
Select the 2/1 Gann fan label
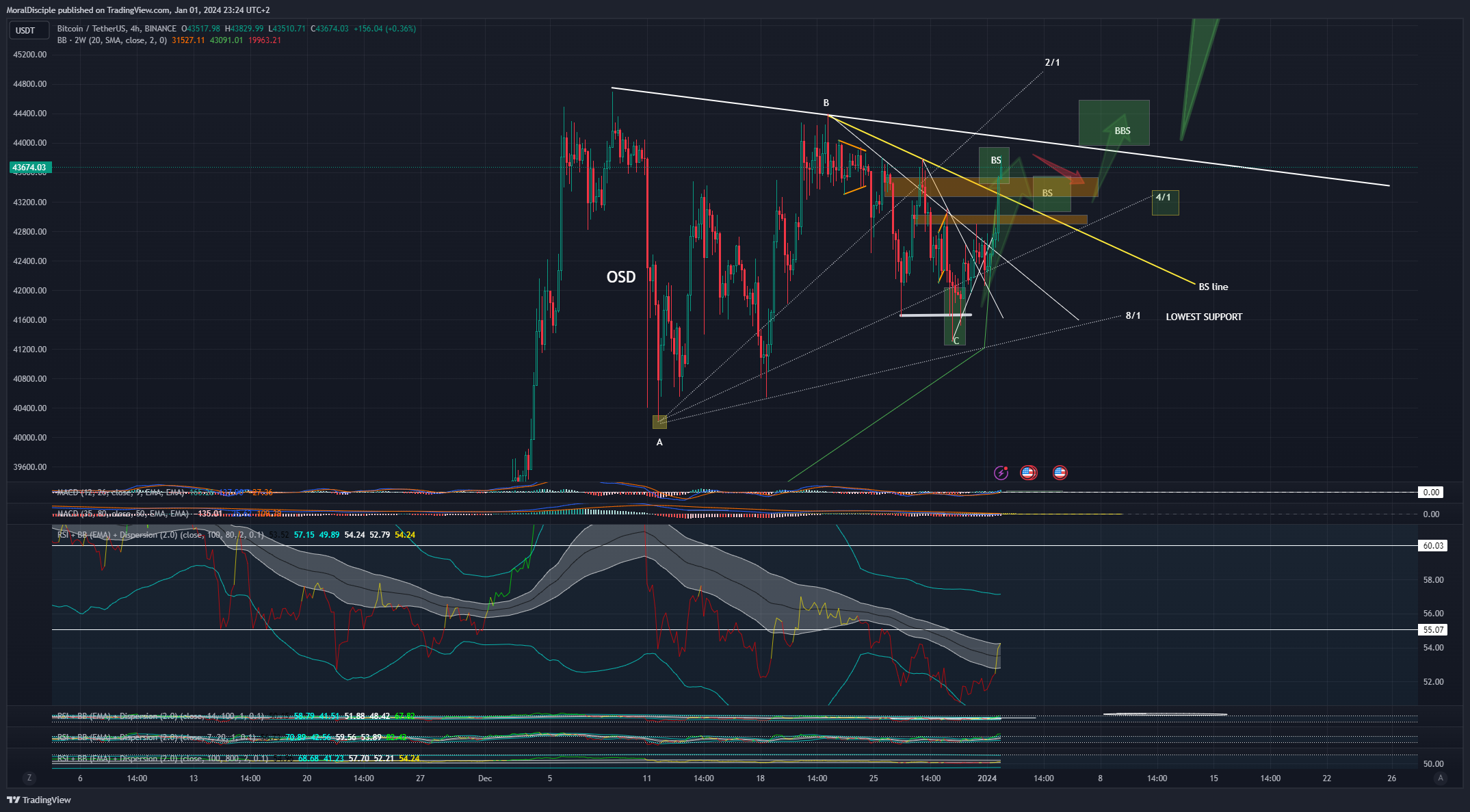click(x=1052, y=62)
